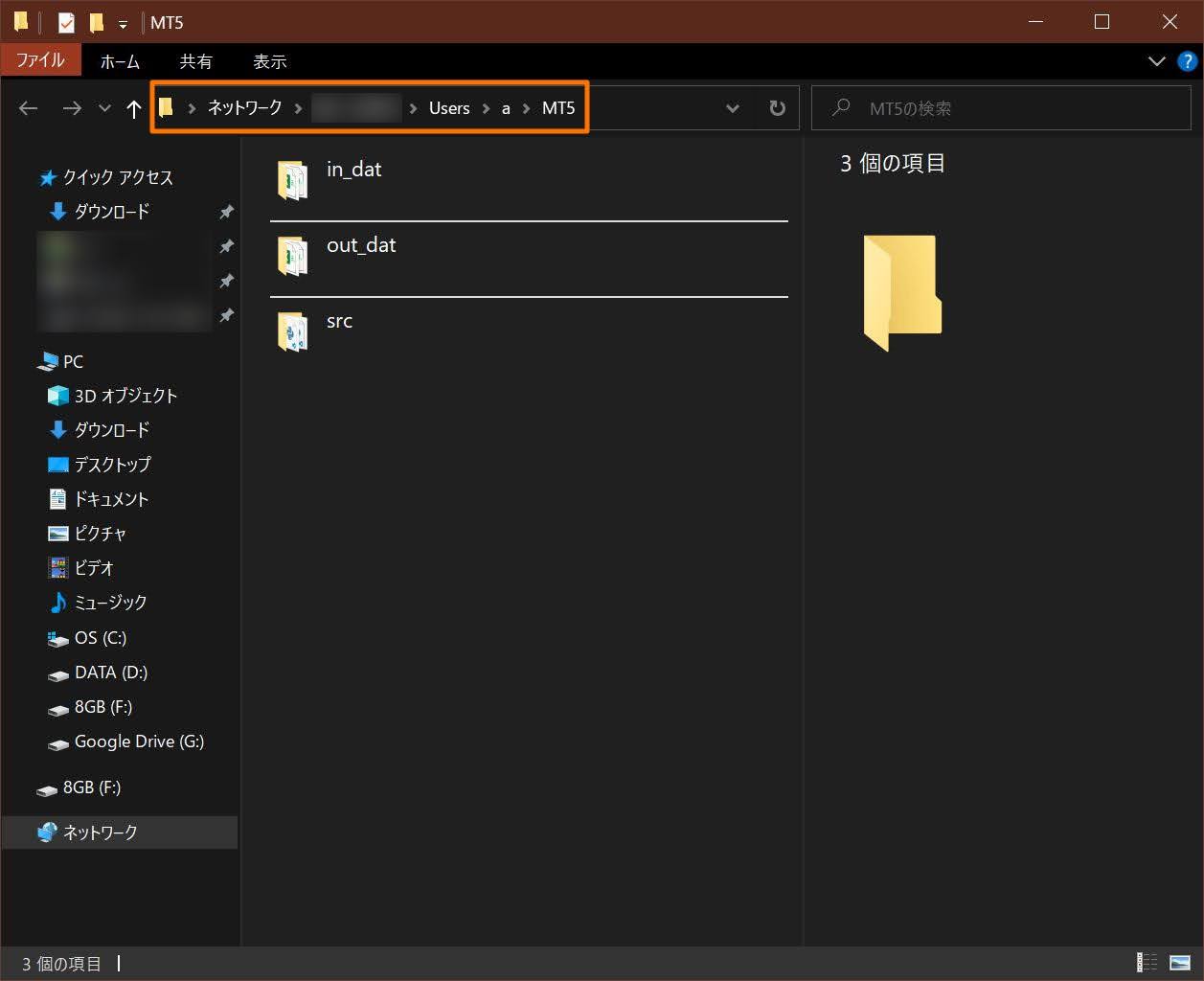Viewport: 1204px width, 981px height.
Task: Click the Up directory arrow
Action: pos(133,108)
